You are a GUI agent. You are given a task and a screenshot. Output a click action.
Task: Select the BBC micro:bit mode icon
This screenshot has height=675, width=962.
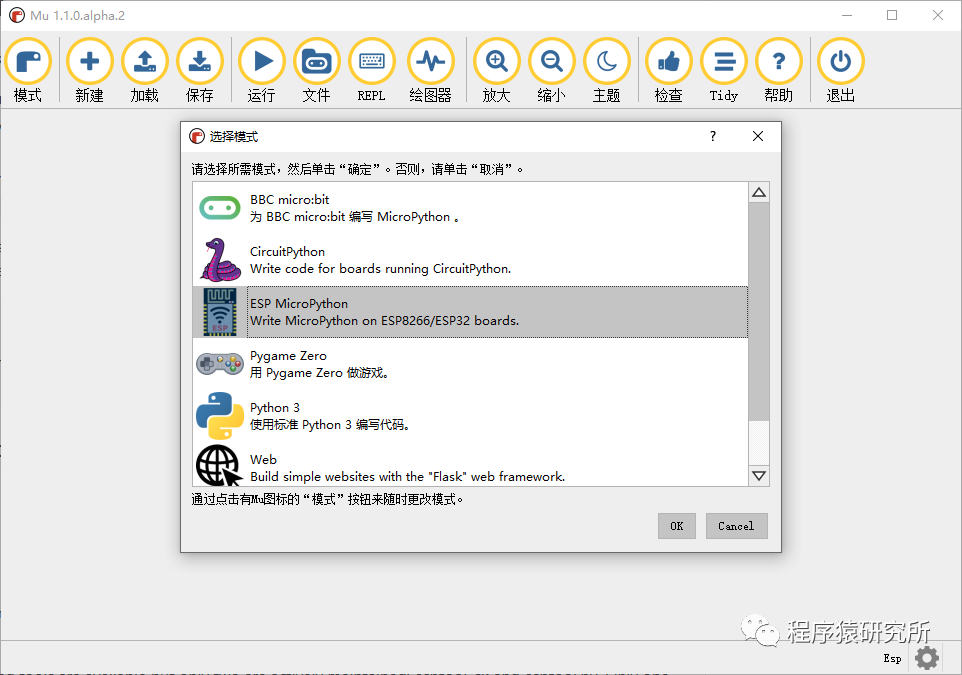(x=220, y=208)
